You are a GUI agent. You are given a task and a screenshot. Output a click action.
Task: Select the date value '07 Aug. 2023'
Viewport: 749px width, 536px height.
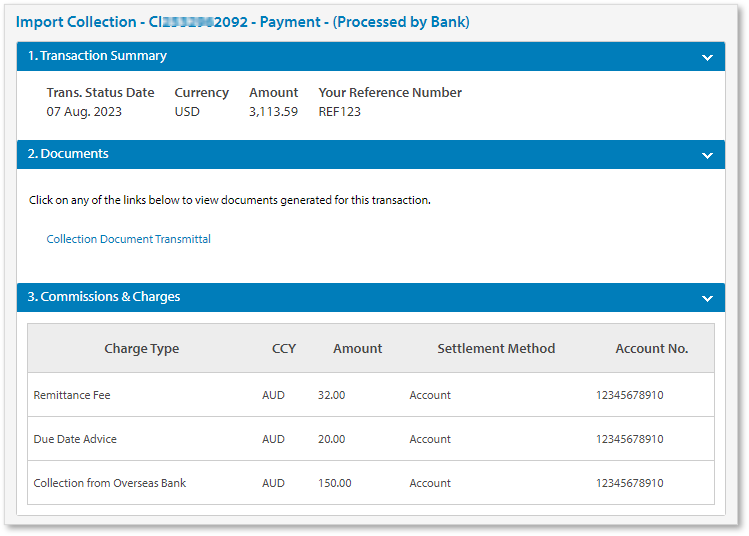pos(84,112)
